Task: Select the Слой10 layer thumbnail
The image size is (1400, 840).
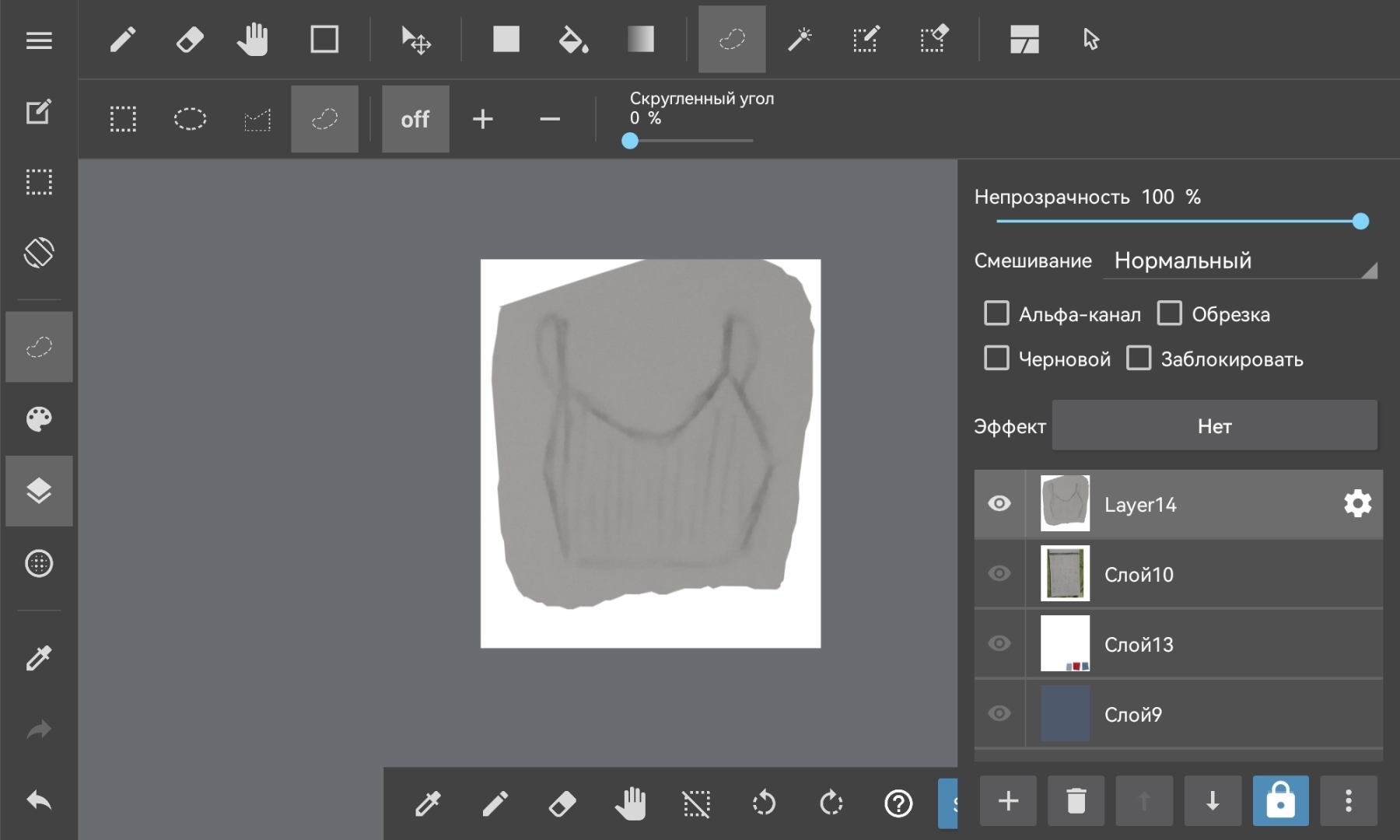Action: point(1065,574)
